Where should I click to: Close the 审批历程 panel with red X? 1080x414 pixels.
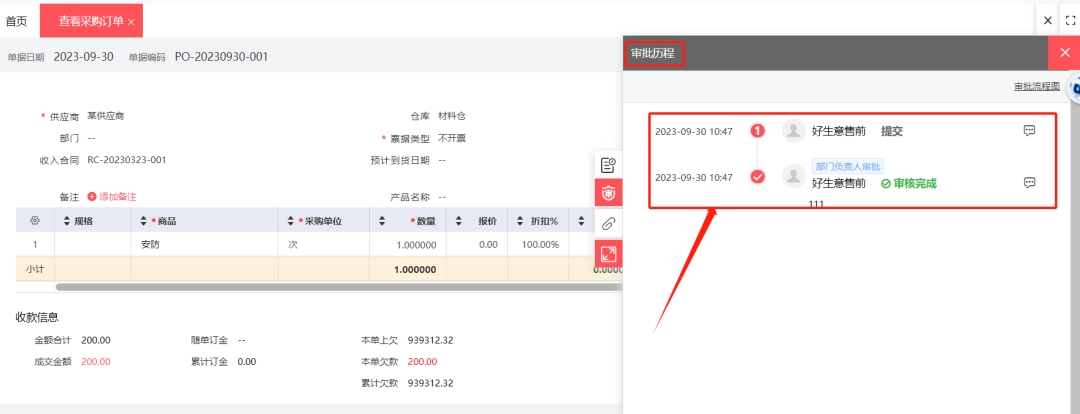1064,53
